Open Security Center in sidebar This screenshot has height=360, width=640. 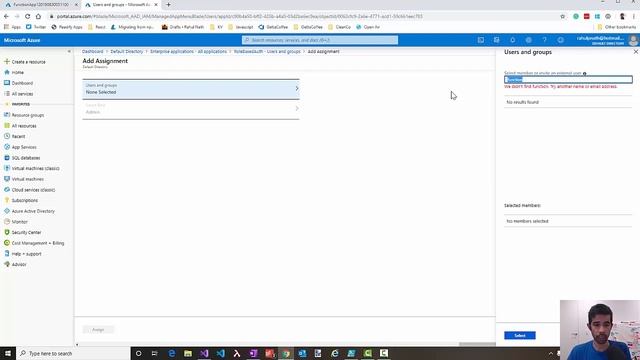coord(22,232)
